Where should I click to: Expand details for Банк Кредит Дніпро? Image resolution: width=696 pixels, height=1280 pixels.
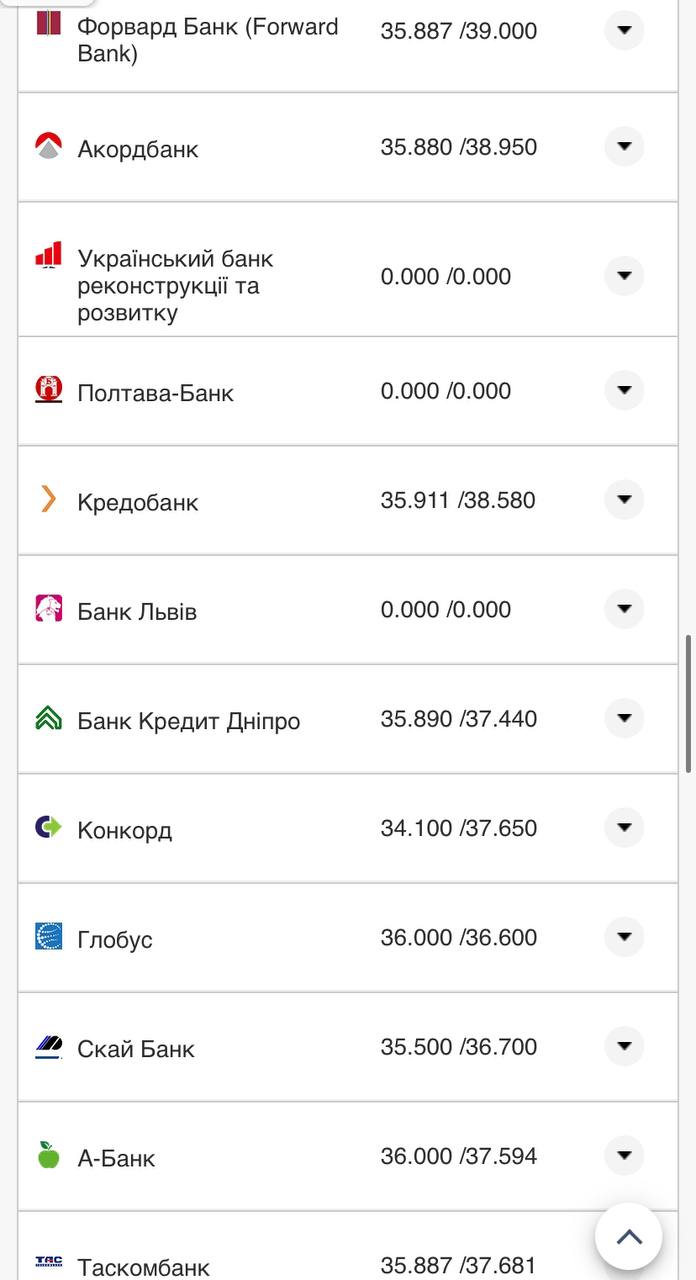[623, 718]
